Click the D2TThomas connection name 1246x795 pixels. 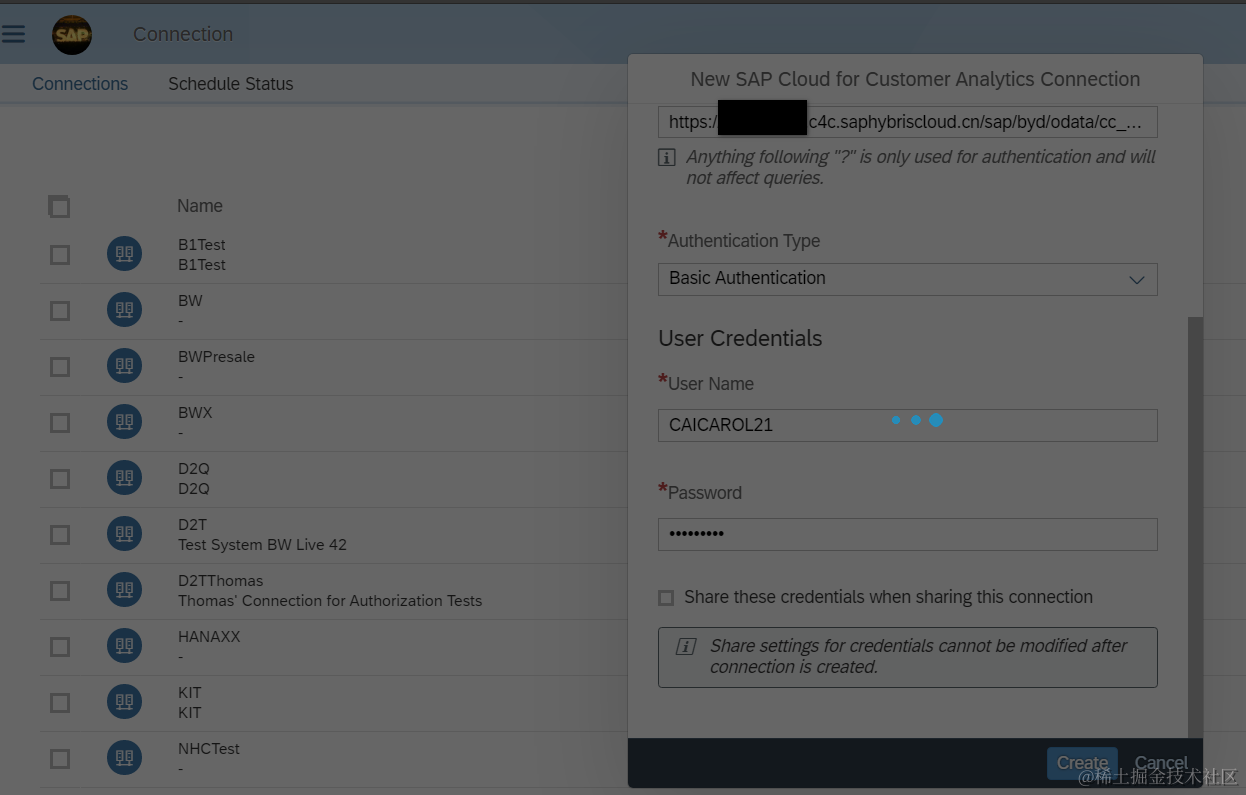tap(221, 581)
